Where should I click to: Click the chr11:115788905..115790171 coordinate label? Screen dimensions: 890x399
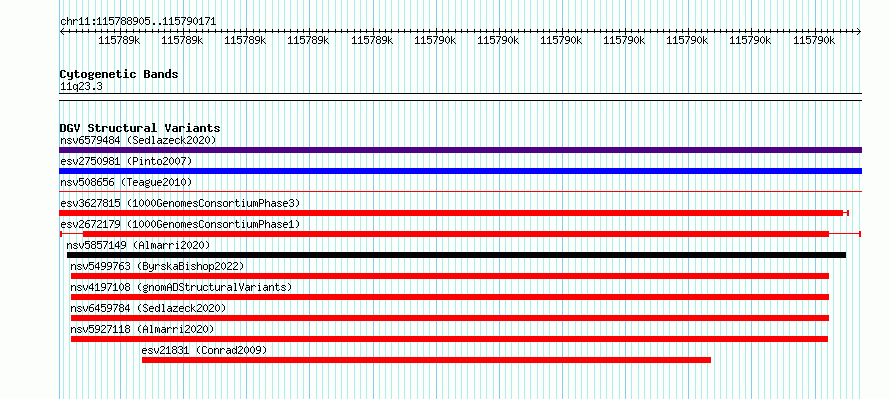(x=138, y=22)
